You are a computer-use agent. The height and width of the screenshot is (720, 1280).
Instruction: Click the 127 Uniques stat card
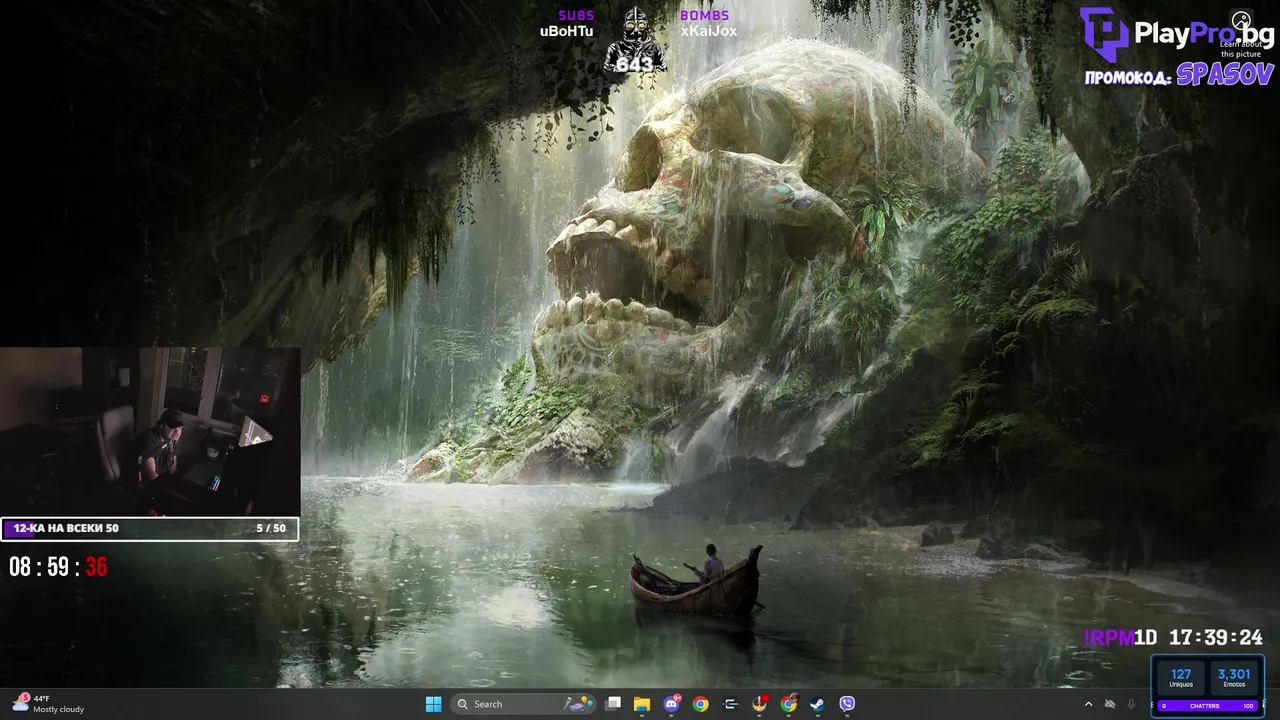[x=1181, y=678]
